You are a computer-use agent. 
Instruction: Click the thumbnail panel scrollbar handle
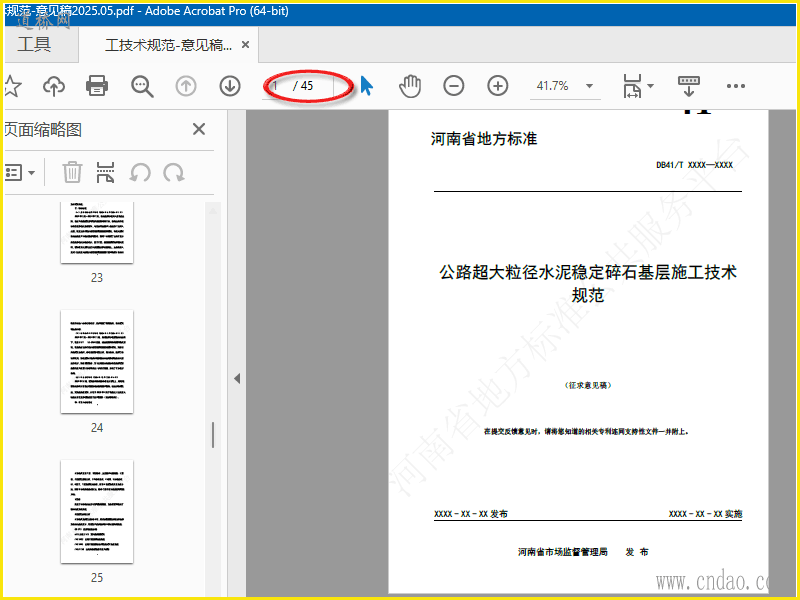pyautogui.click(x=213, y=435)
